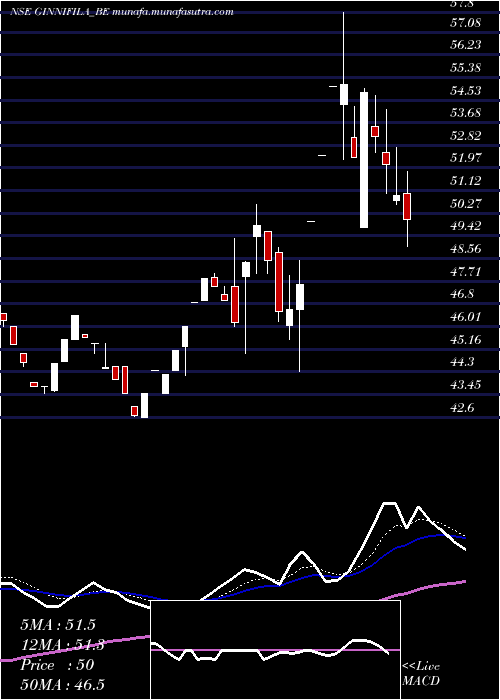Click the 49.42 price axis label
This screenshot has width=500, height=700.
coord(466,225)
